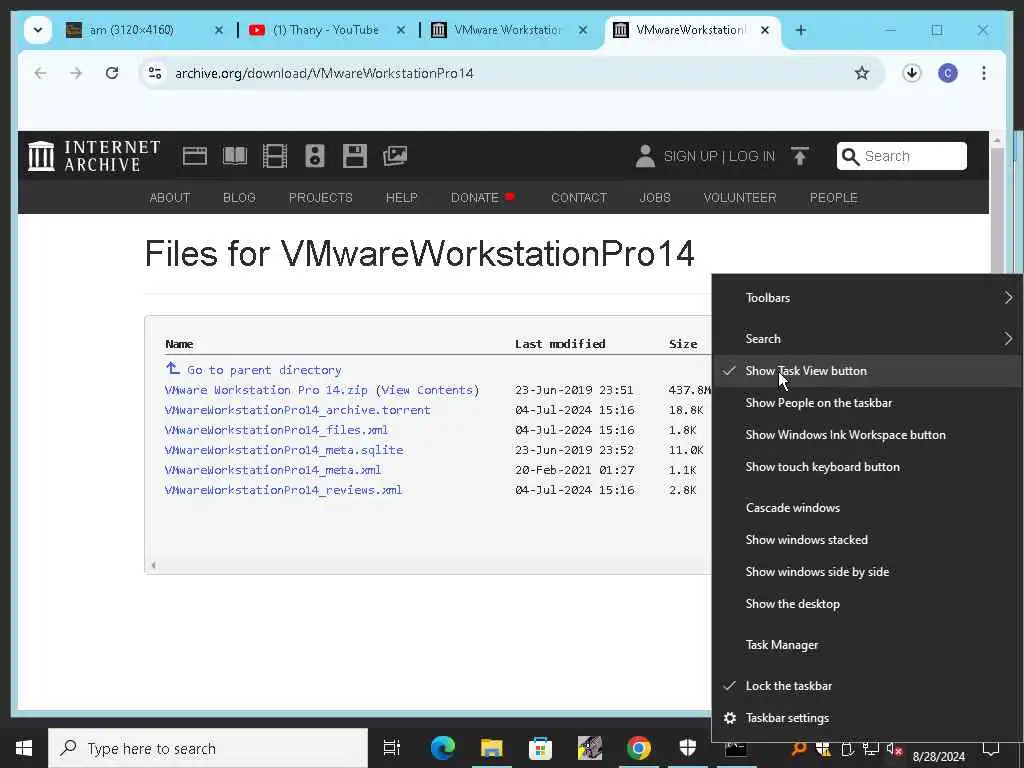Viewport: 1024px width, 768px height.
Task: Open the command prompt taskbar icon
Action: (x=735, y=750)
